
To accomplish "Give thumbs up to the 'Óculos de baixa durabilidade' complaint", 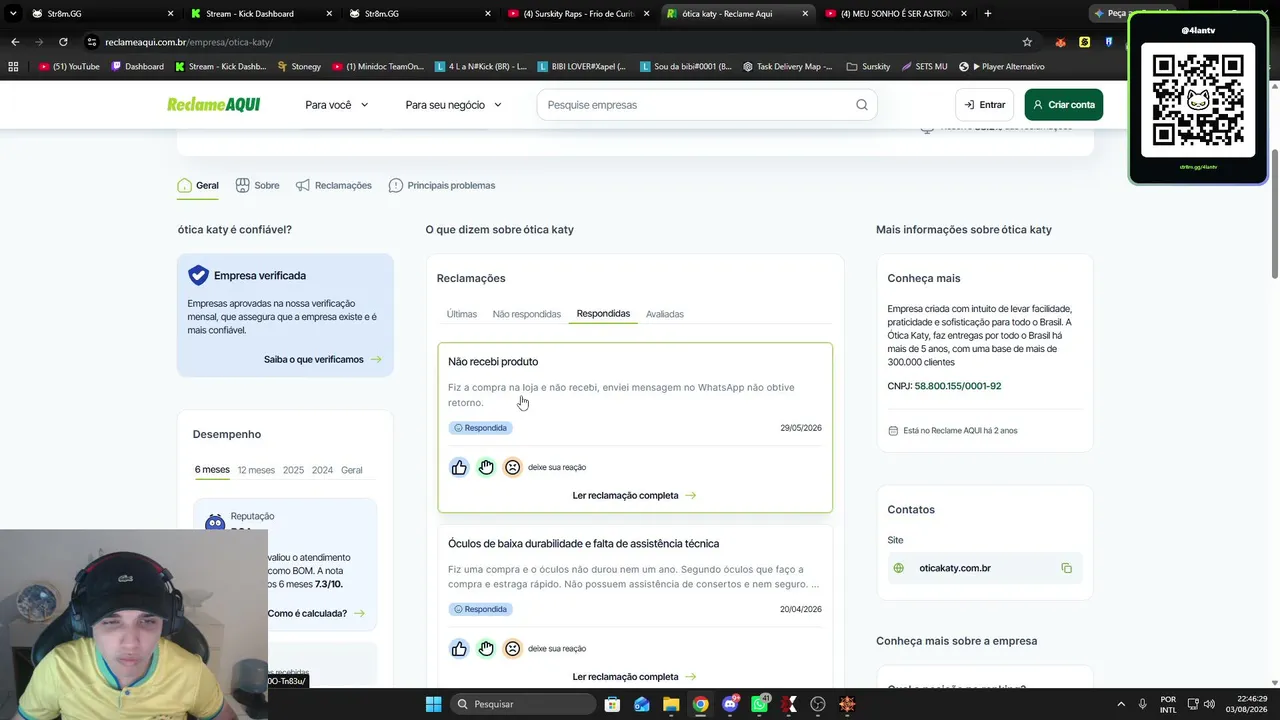I will (459, 649).
